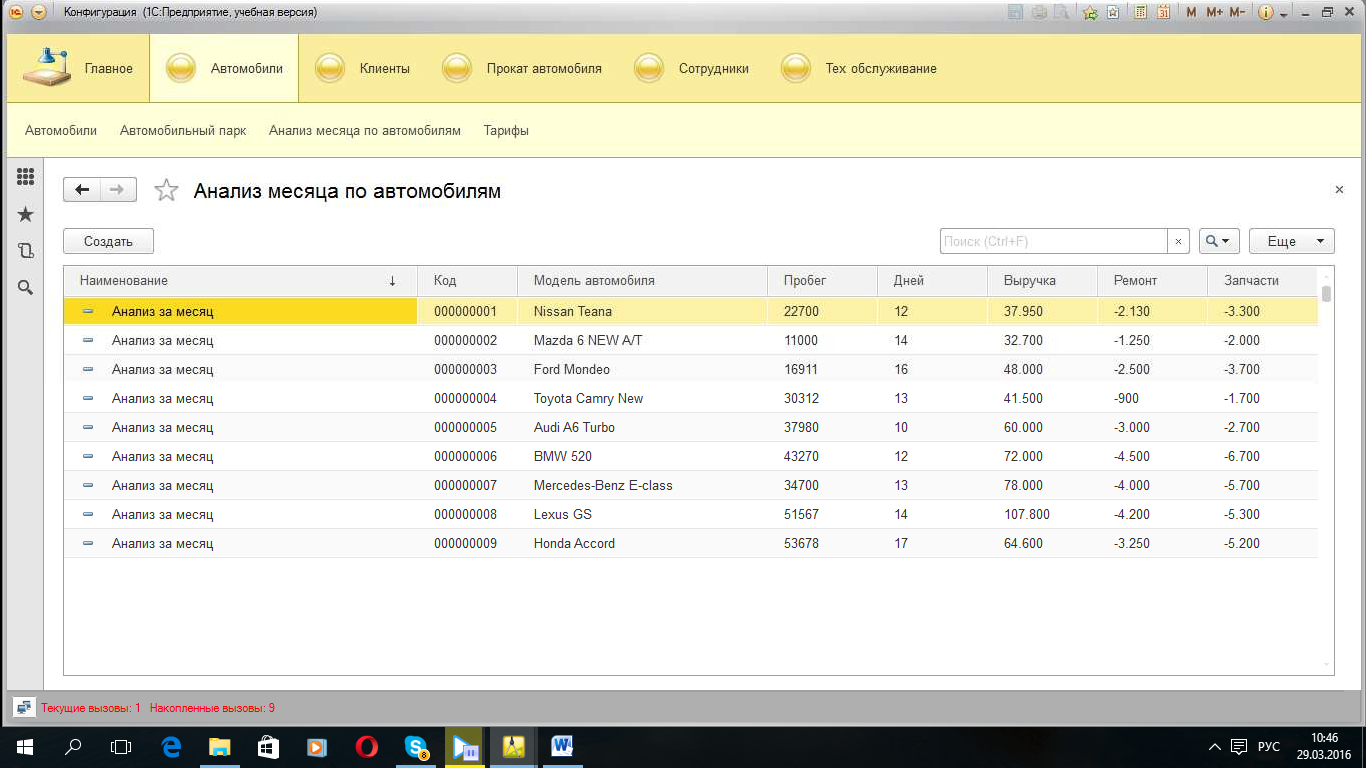1366x768 pixels.
Task: Click the Модель автомобиля column header
Action: pyautogui.click(x=642, y=280)
